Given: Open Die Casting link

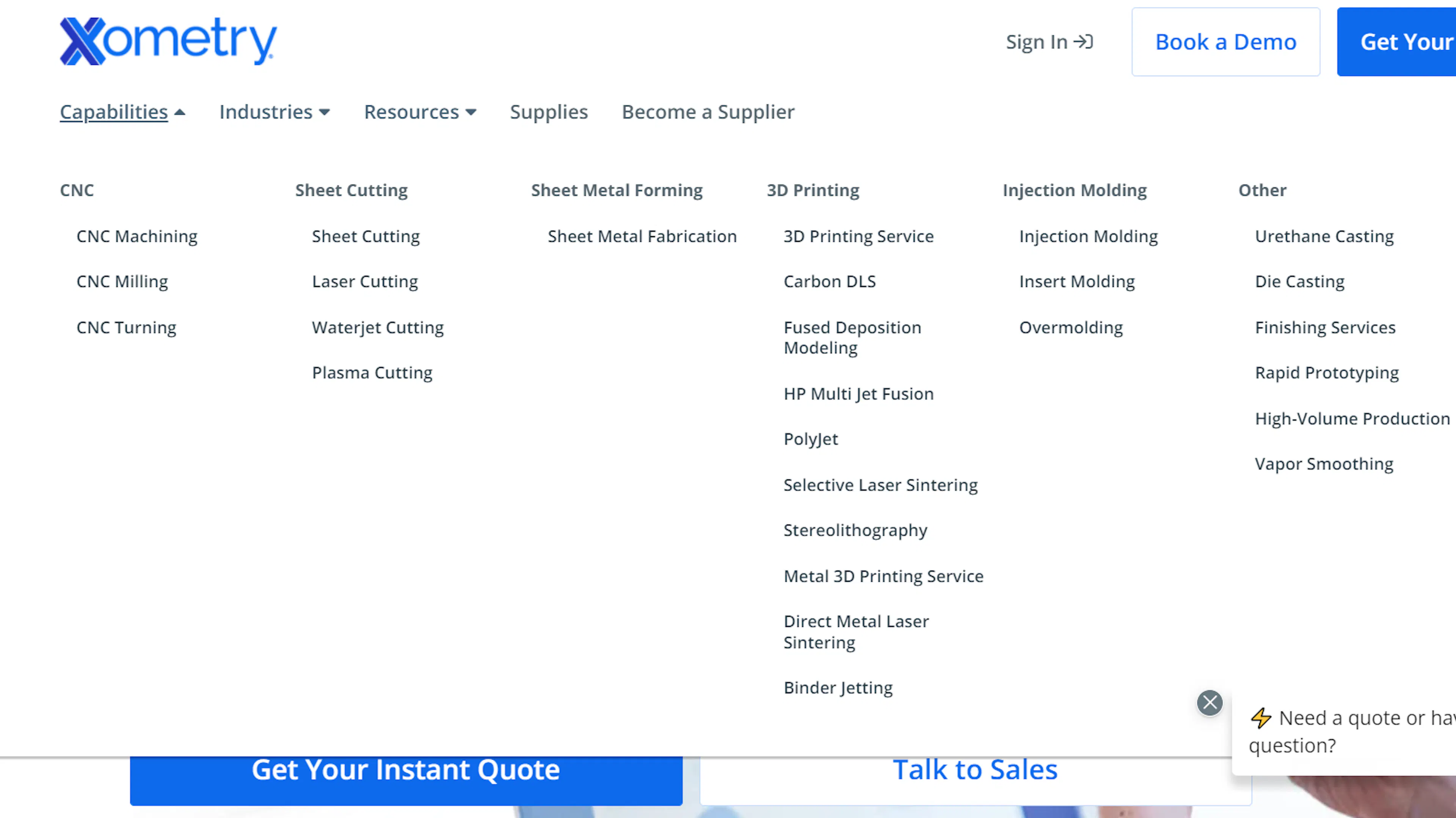Looking at the screenshot, I should pos(1299,281).
